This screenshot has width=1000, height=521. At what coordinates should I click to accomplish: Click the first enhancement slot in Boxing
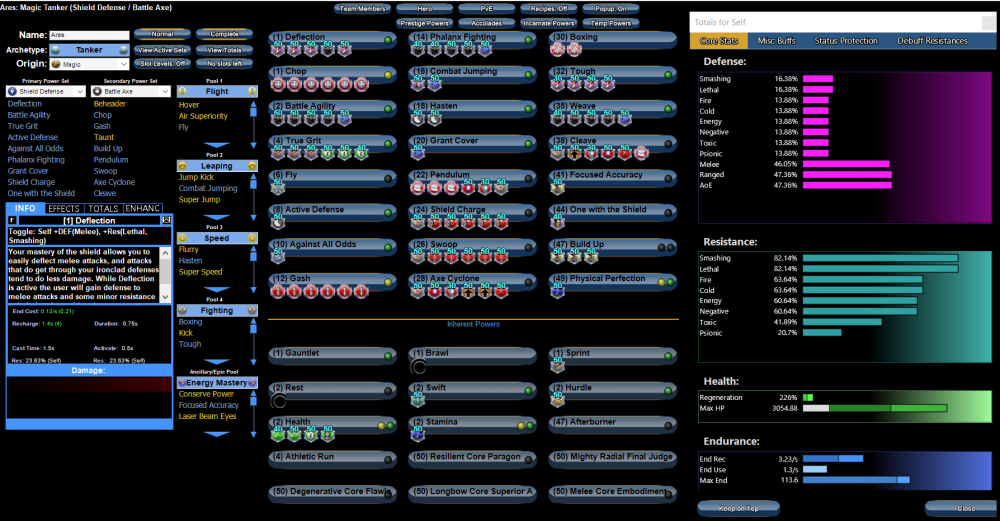pos(558,48)
